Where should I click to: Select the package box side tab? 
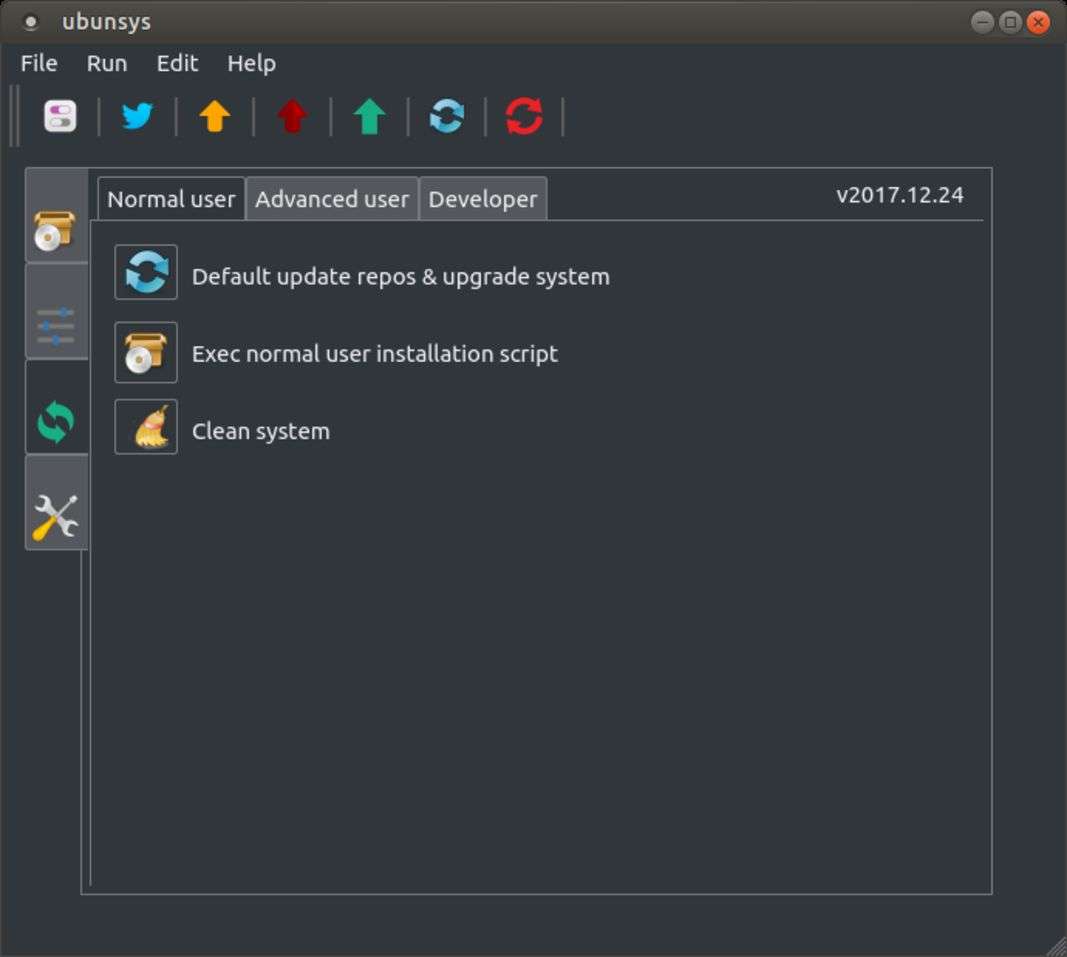[56, 229]
